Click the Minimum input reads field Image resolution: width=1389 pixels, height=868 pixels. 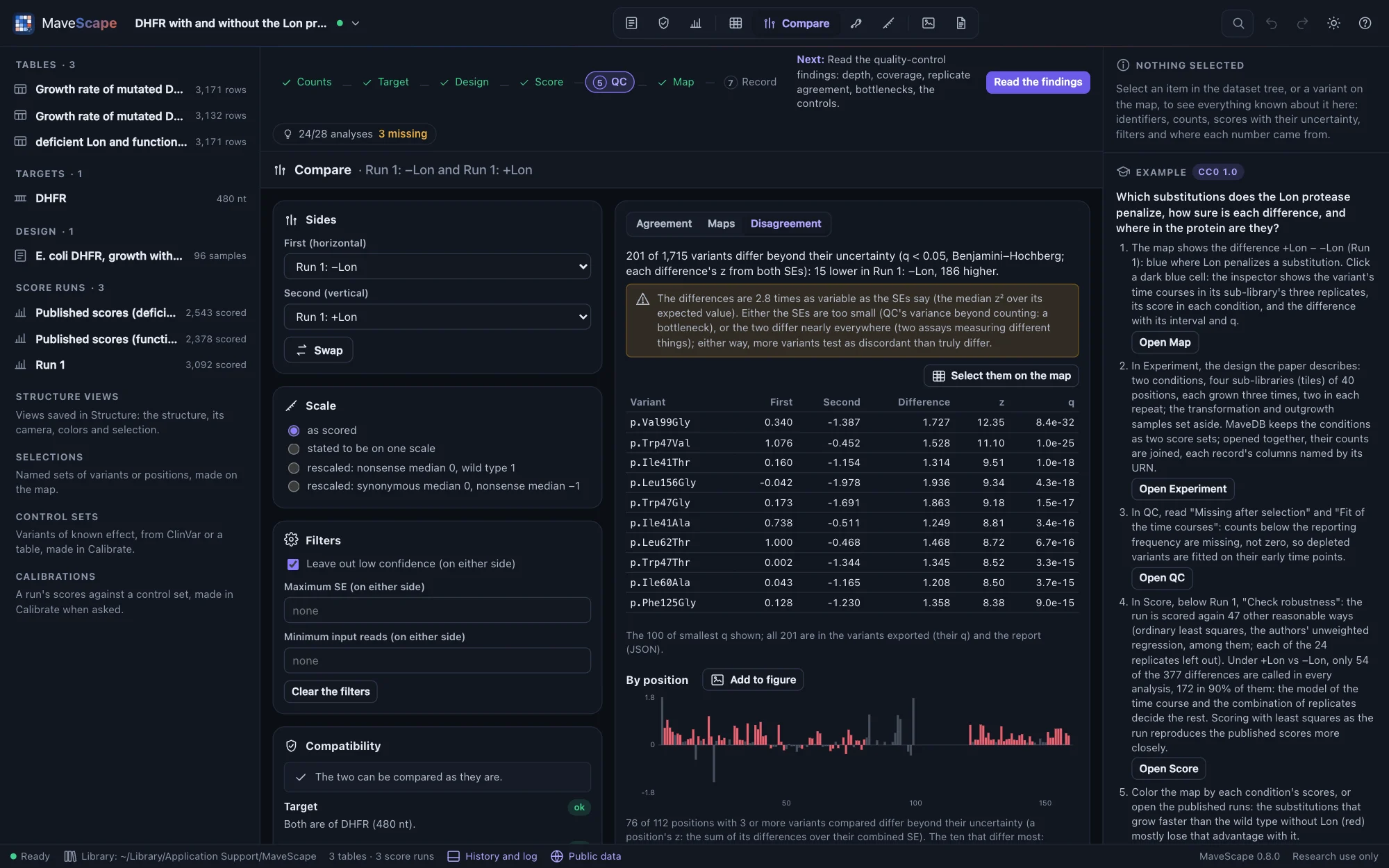coord(438,660)
